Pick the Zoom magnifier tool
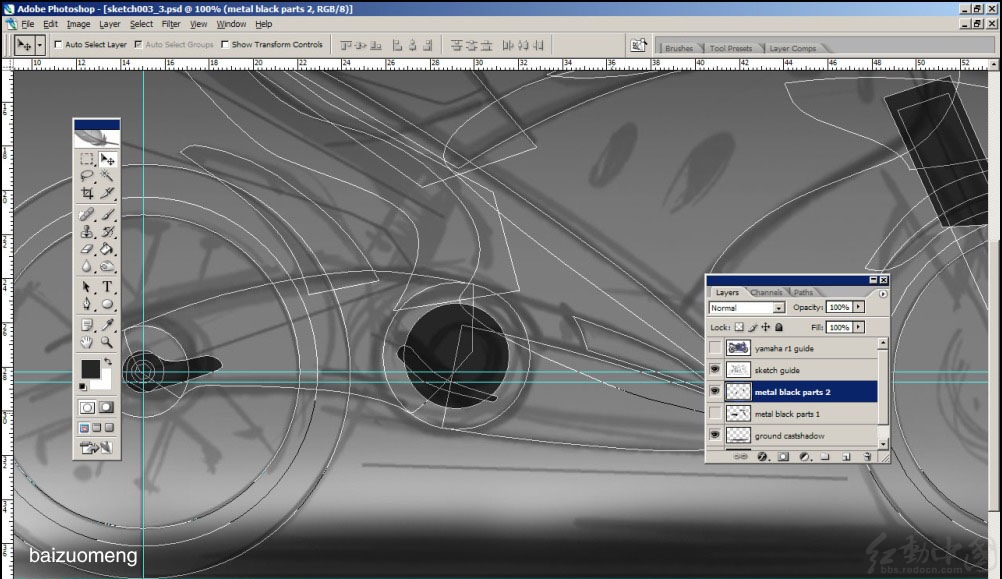Screen dimensions: 1002x579 (107, 342)
